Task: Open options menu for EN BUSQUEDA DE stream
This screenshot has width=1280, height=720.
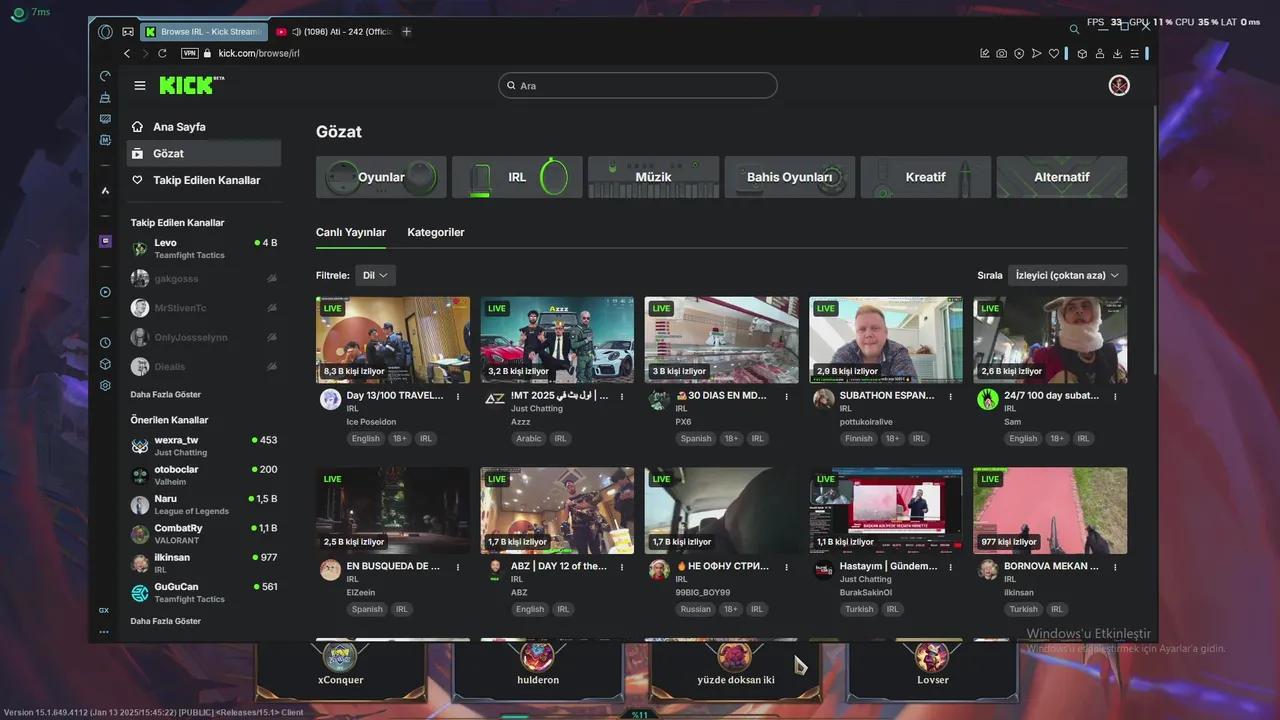Action: tap(458, 567)
